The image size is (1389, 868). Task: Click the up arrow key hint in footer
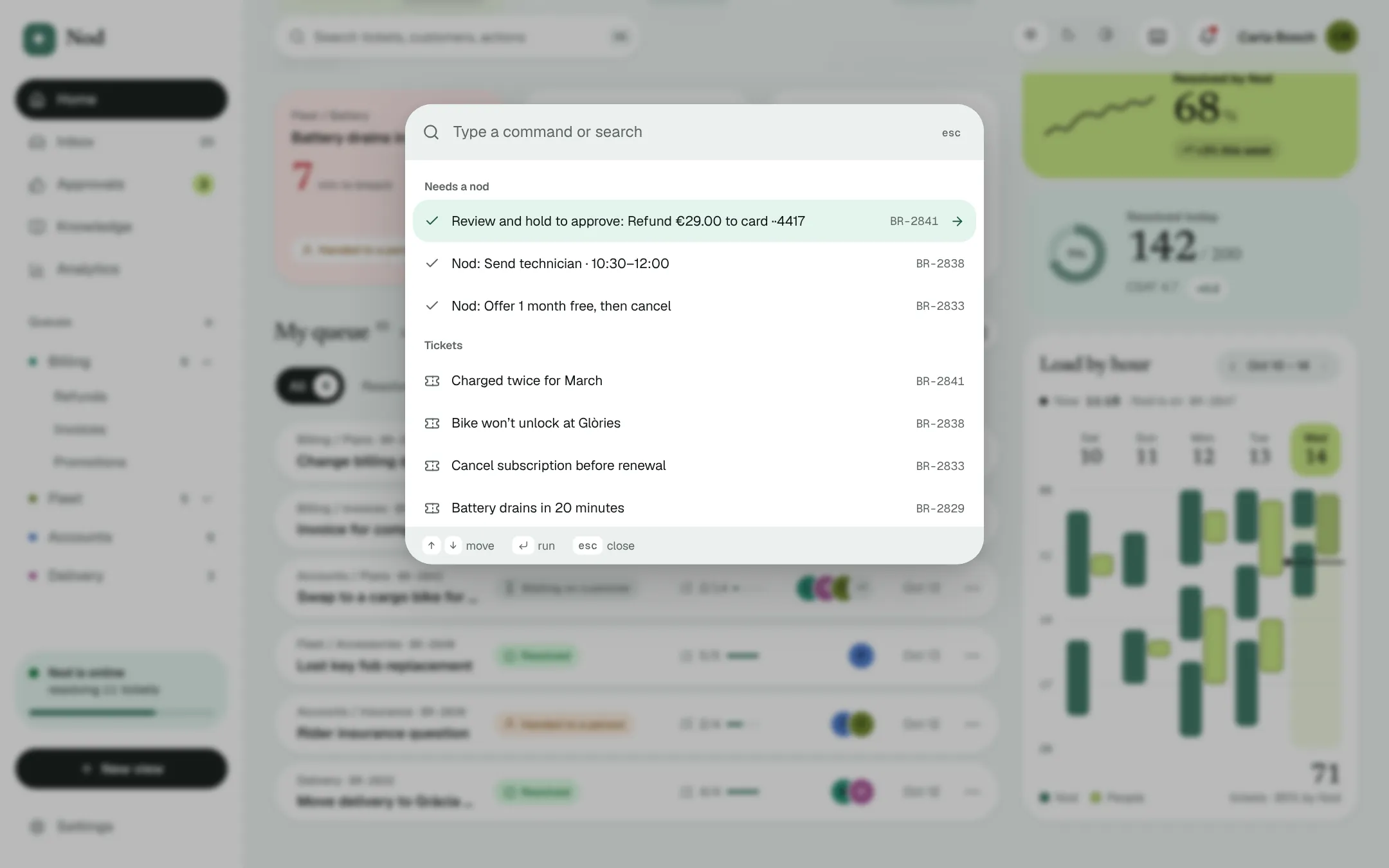pos(431,545)
